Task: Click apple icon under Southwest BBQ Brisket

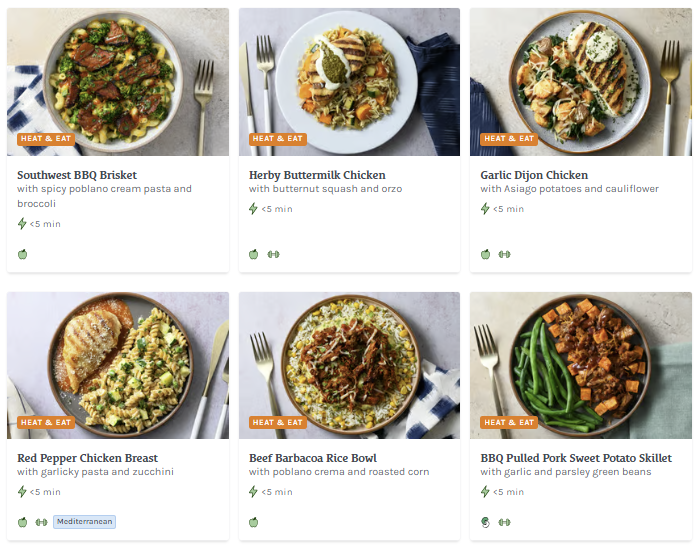Action: (22, 254)
